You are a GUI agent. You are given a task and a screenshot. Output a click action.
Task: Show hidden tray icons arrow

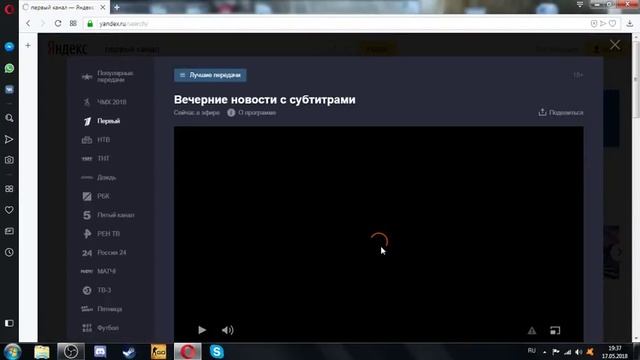pos(544,352)
